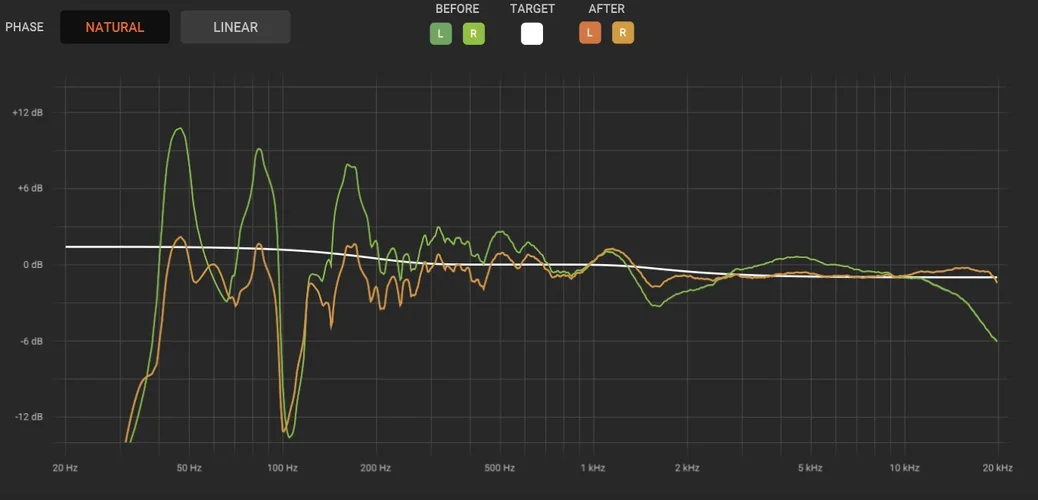This screenshot has height=500, width=1038.
Task: Click the 20 kHz frequency label
Action: [998, 468]
